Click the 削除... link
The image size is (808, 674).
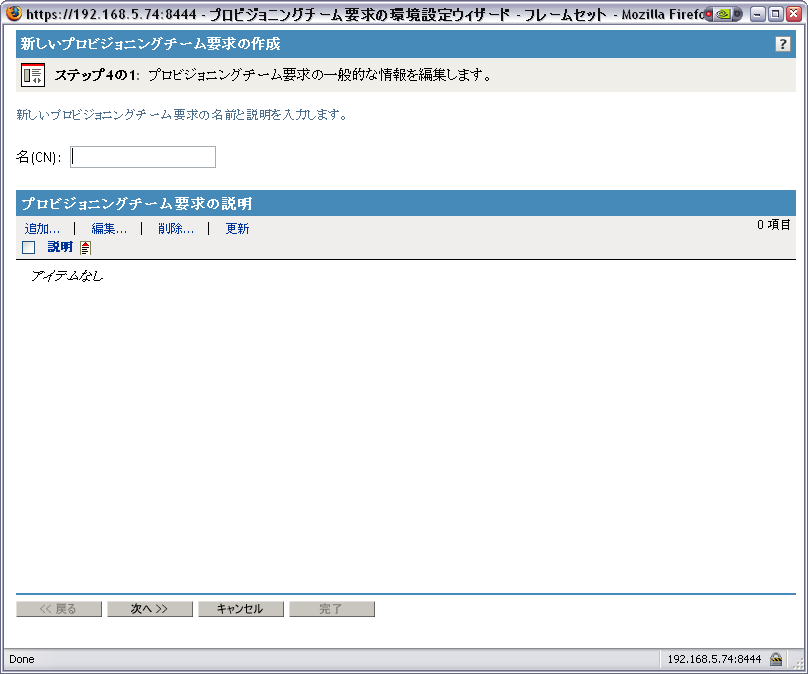pyautogui.click(x=176, y=229)
